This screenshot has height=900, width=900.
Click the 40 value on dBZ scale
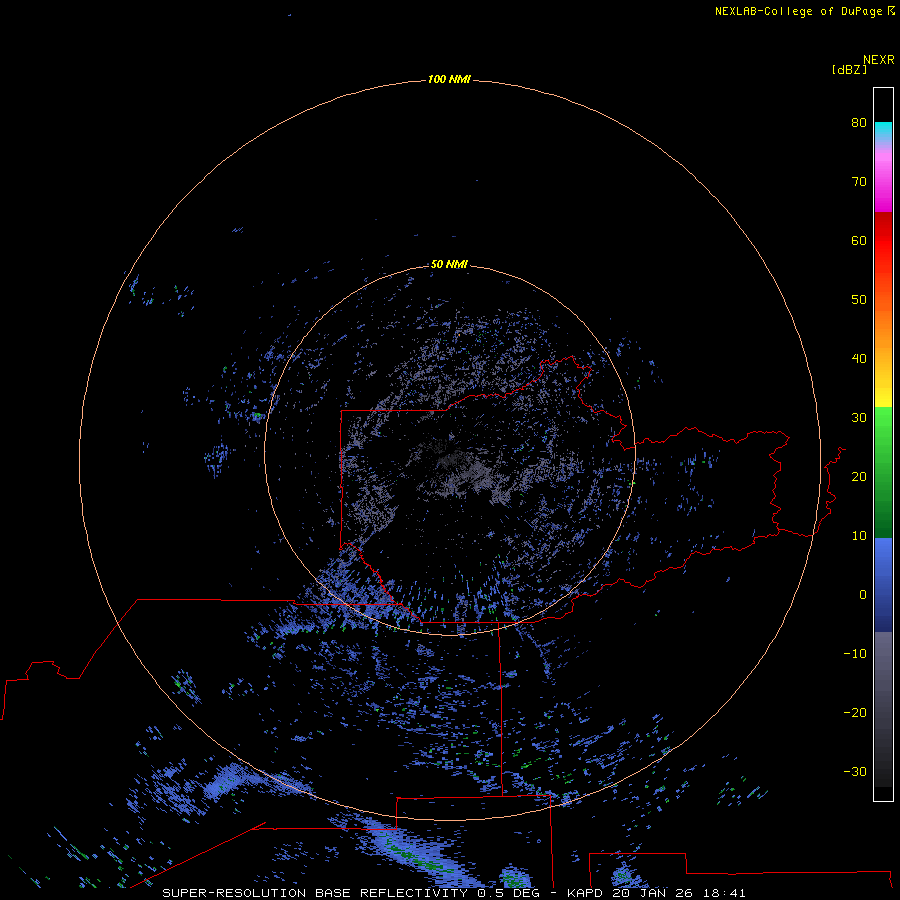[859, 359]
